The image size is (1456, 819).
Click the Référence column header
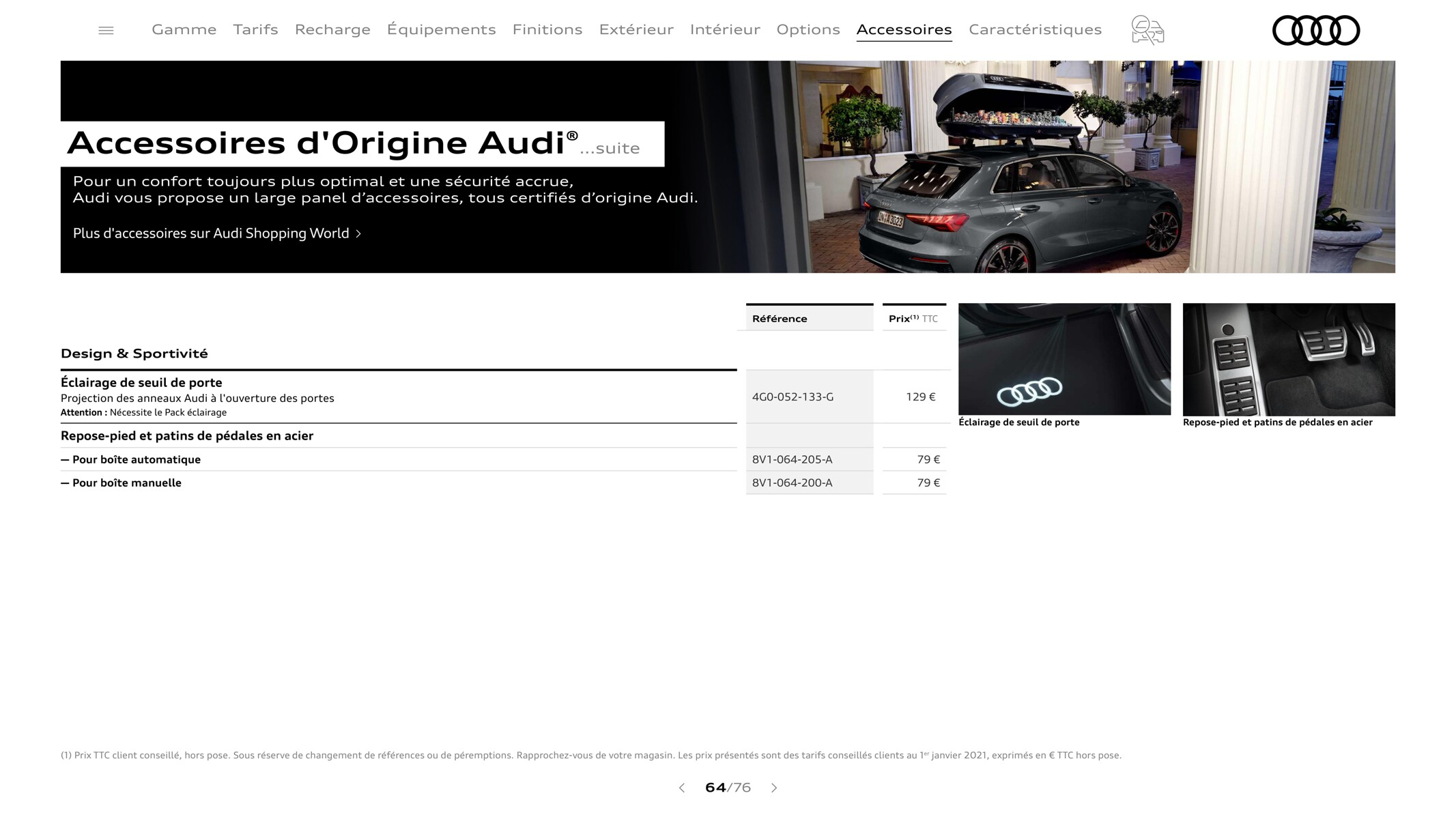coord(809,318)
